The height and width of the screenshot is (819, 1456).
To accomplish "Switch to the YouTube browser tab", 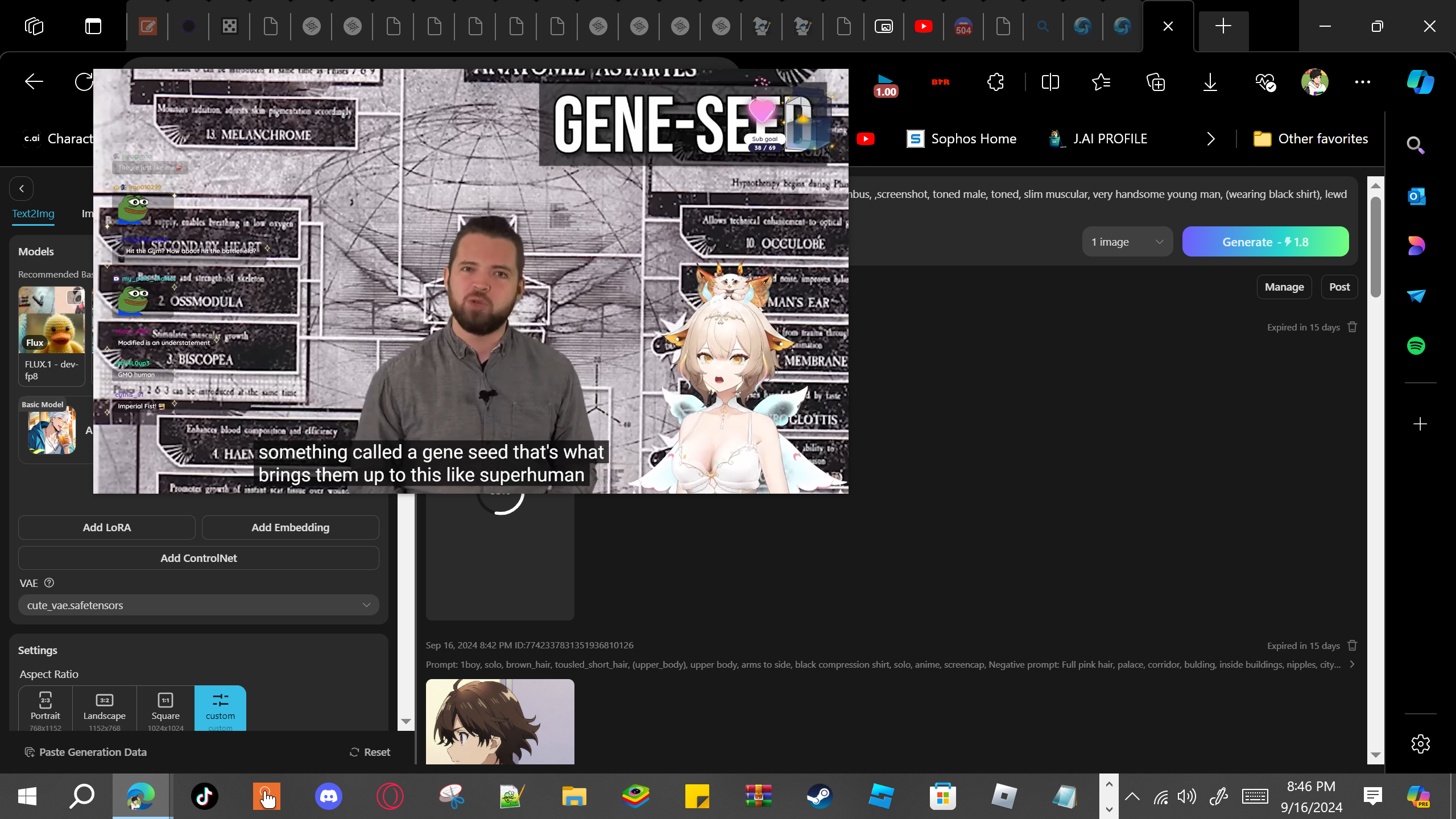I will pyautogui.click(x=924, y=26).
